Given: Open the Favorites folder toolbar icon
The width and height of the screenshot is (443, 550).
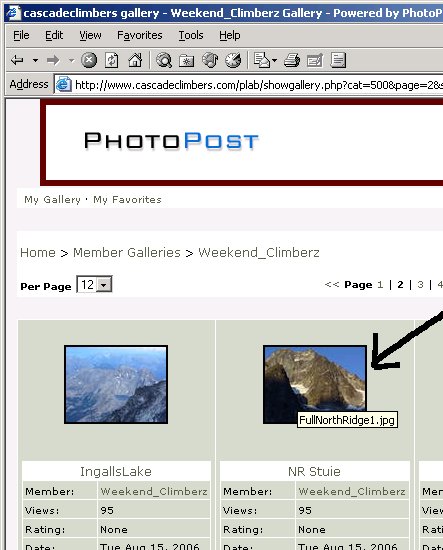Looking at the screenshot, I should (x=187, y=60).
